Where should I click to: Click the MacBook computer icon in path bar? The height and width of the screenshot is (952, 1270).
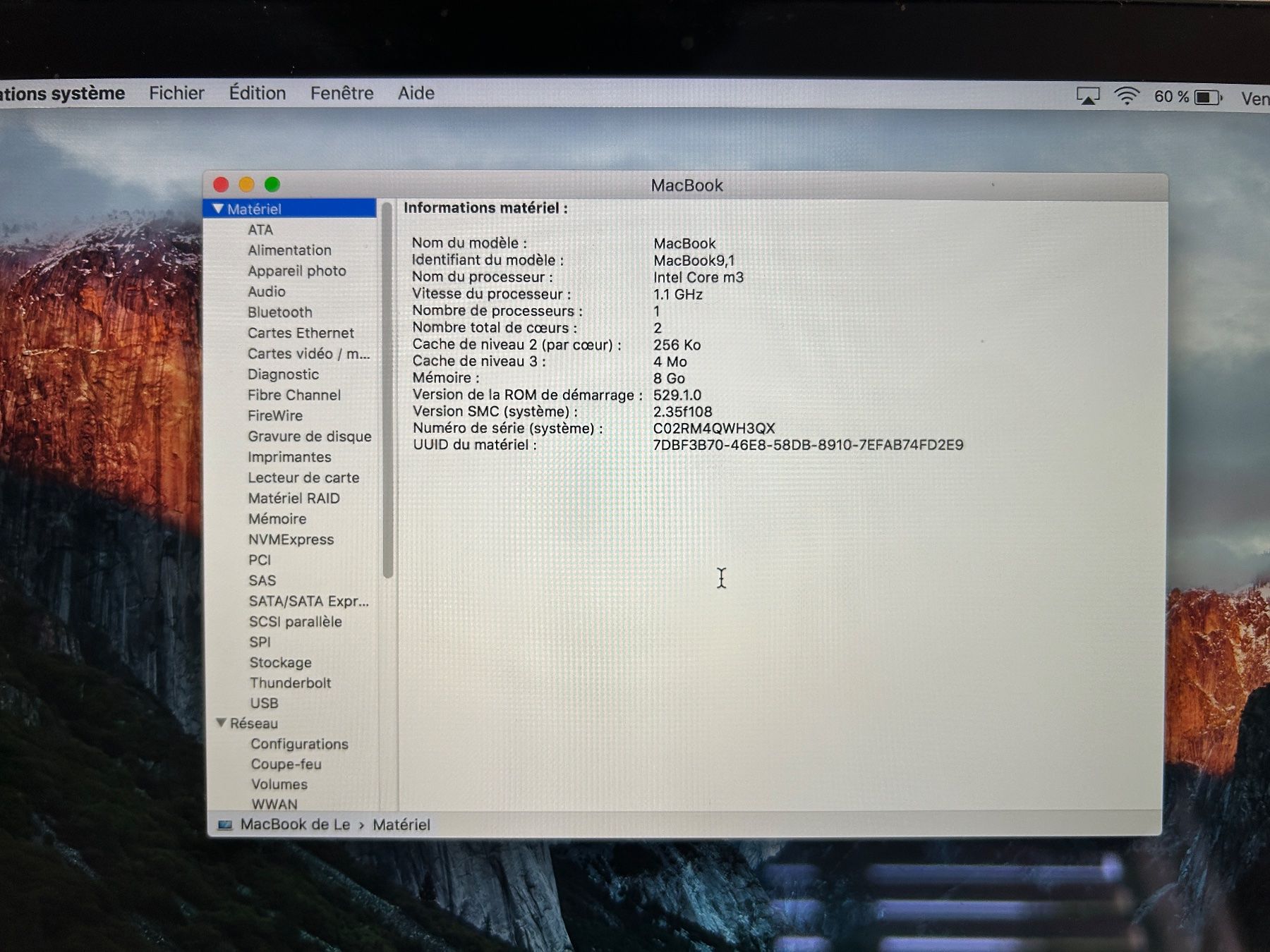225,825
